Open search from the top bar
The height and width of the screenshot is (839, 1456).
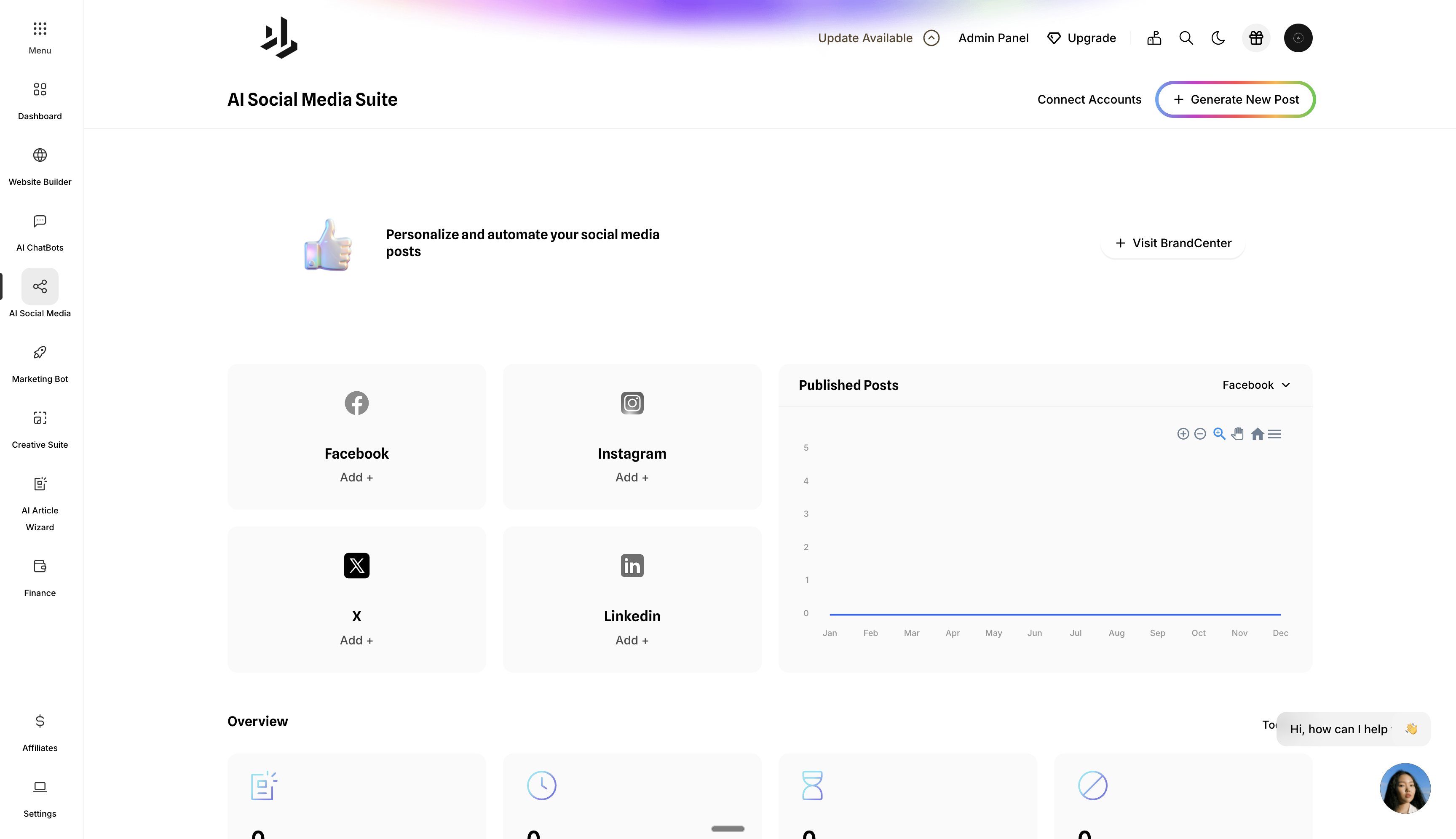1186,37
